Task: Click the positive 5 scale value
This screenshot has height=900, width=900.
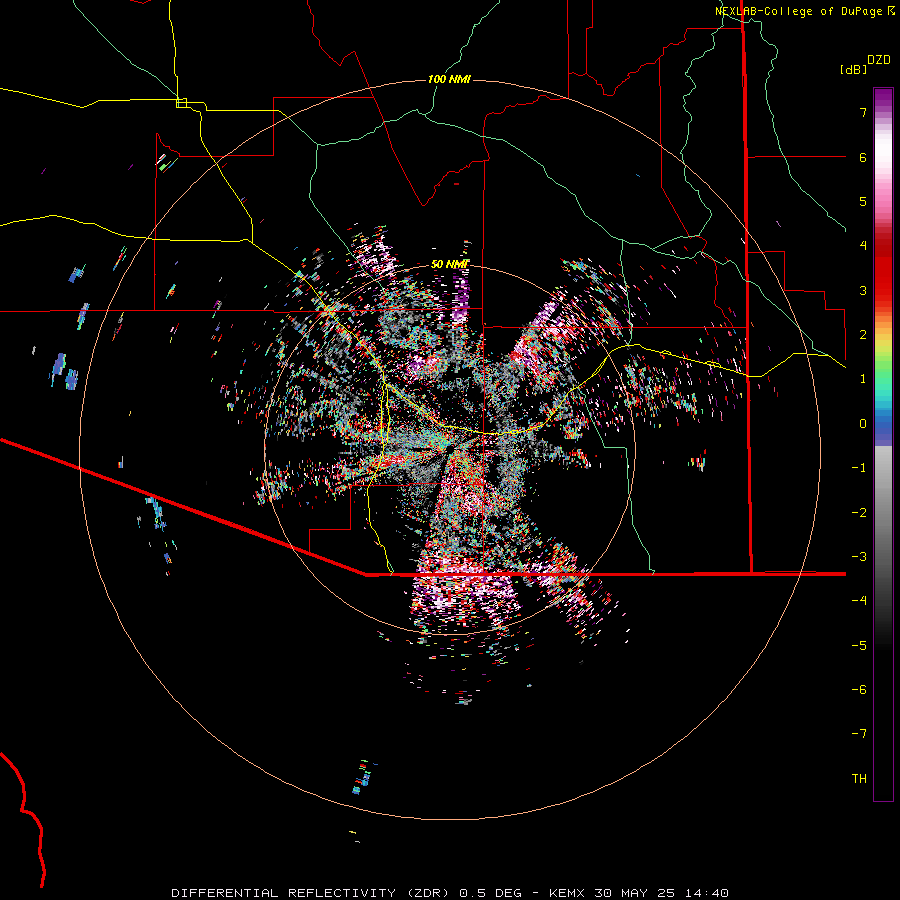Action: (863, 201)
